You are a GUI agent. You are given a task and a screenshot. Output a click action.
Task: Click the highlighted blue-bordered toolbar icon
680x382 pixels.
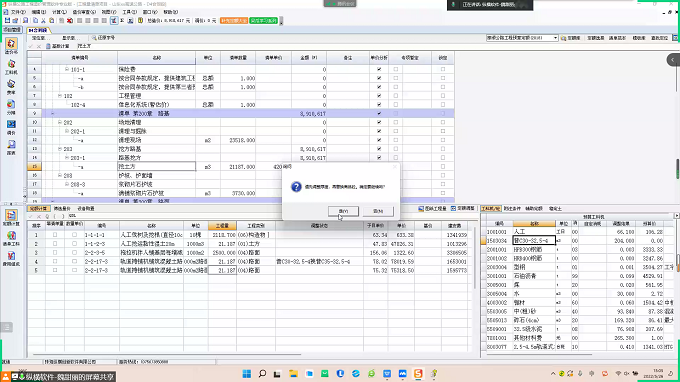point(114,20)
